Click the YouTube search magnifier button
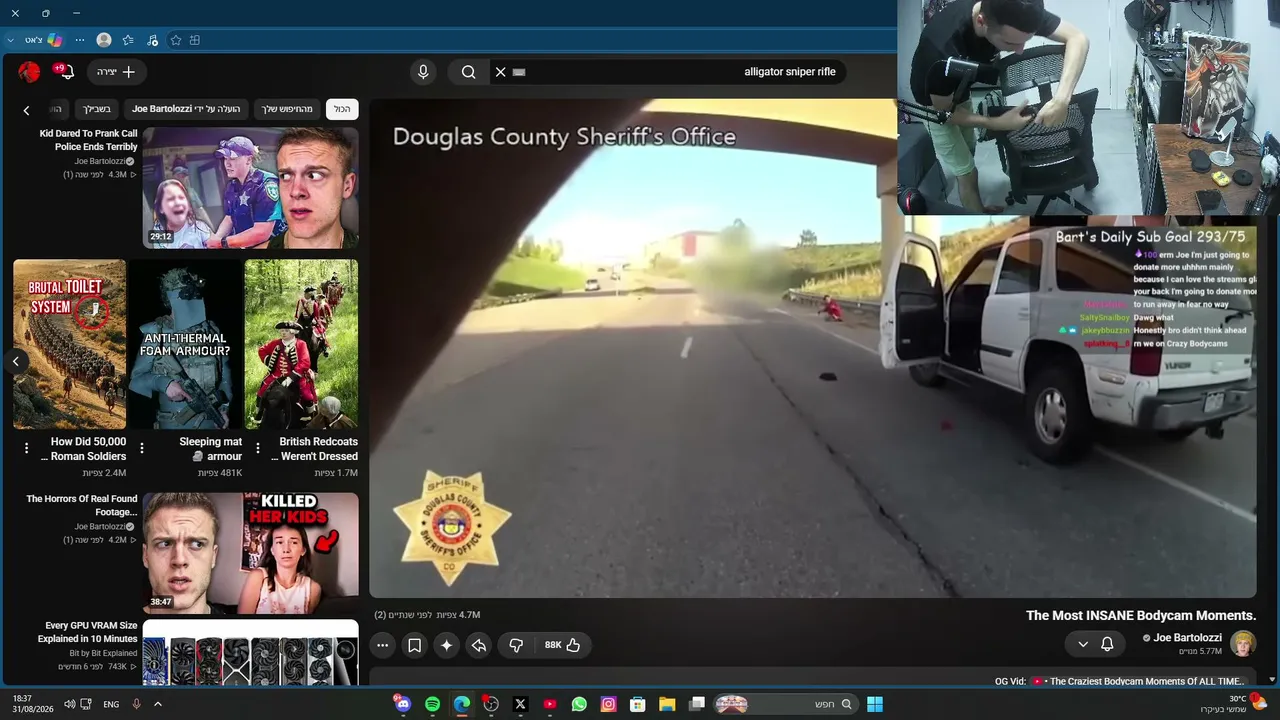Image resolution: width=1280 pixels, height=720 pixels. [468, 72]
